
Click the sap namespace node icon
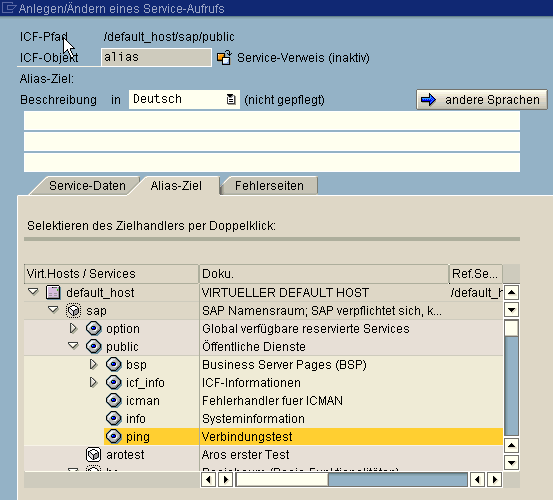point(73,311)
